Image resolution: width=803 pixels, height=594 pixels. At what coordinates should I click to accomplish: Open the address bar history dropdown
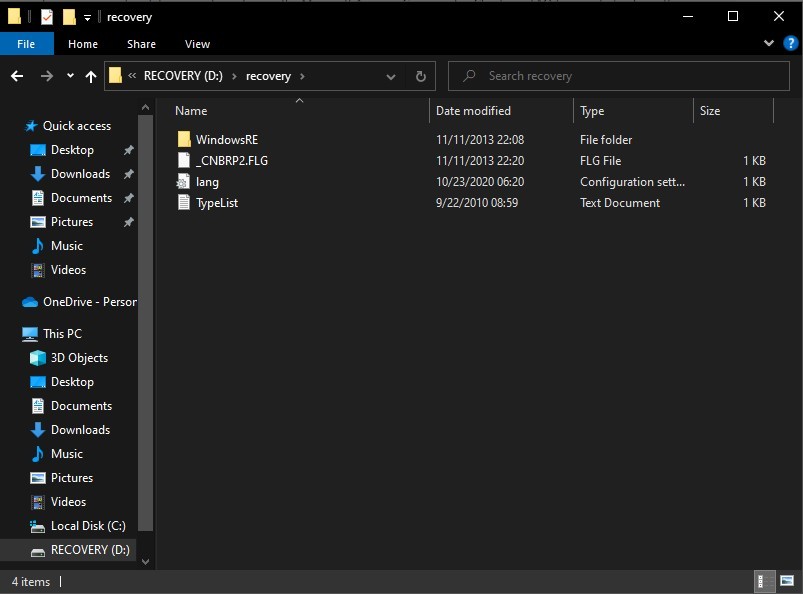click(391, 77)
